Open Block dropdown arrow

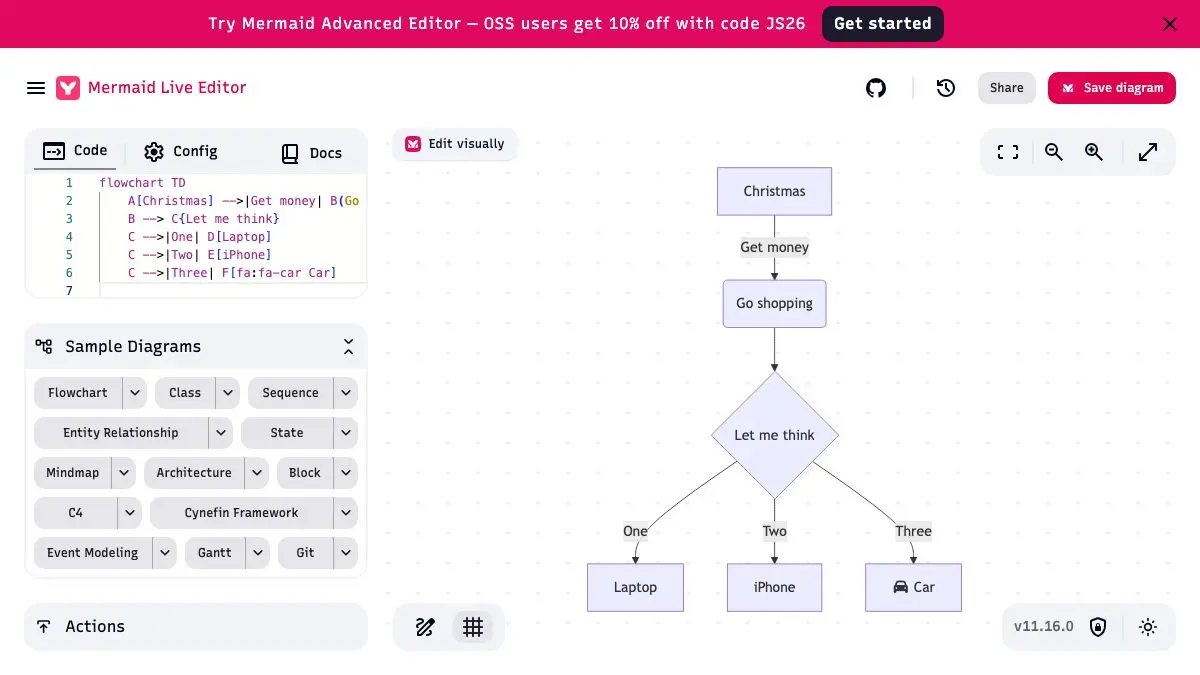(x=345, y=473)
